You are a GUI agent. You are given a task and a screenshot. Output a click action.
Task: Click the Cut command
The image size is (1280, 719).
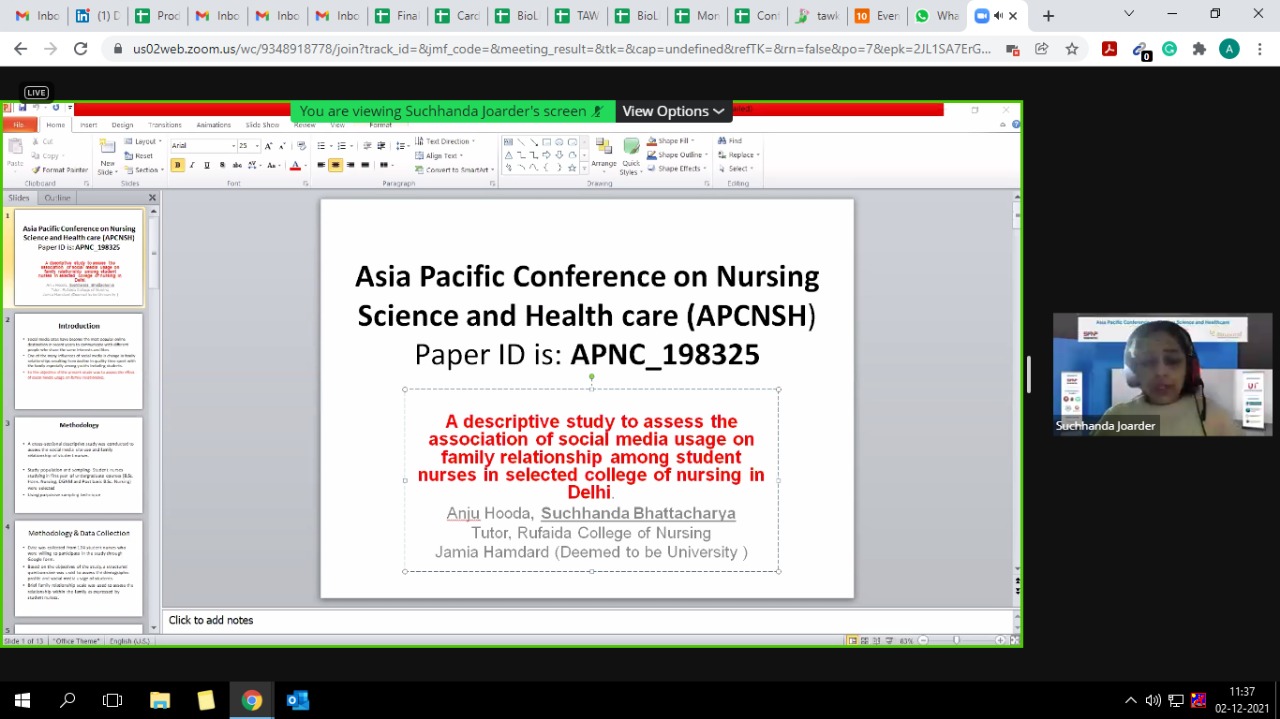41,141
